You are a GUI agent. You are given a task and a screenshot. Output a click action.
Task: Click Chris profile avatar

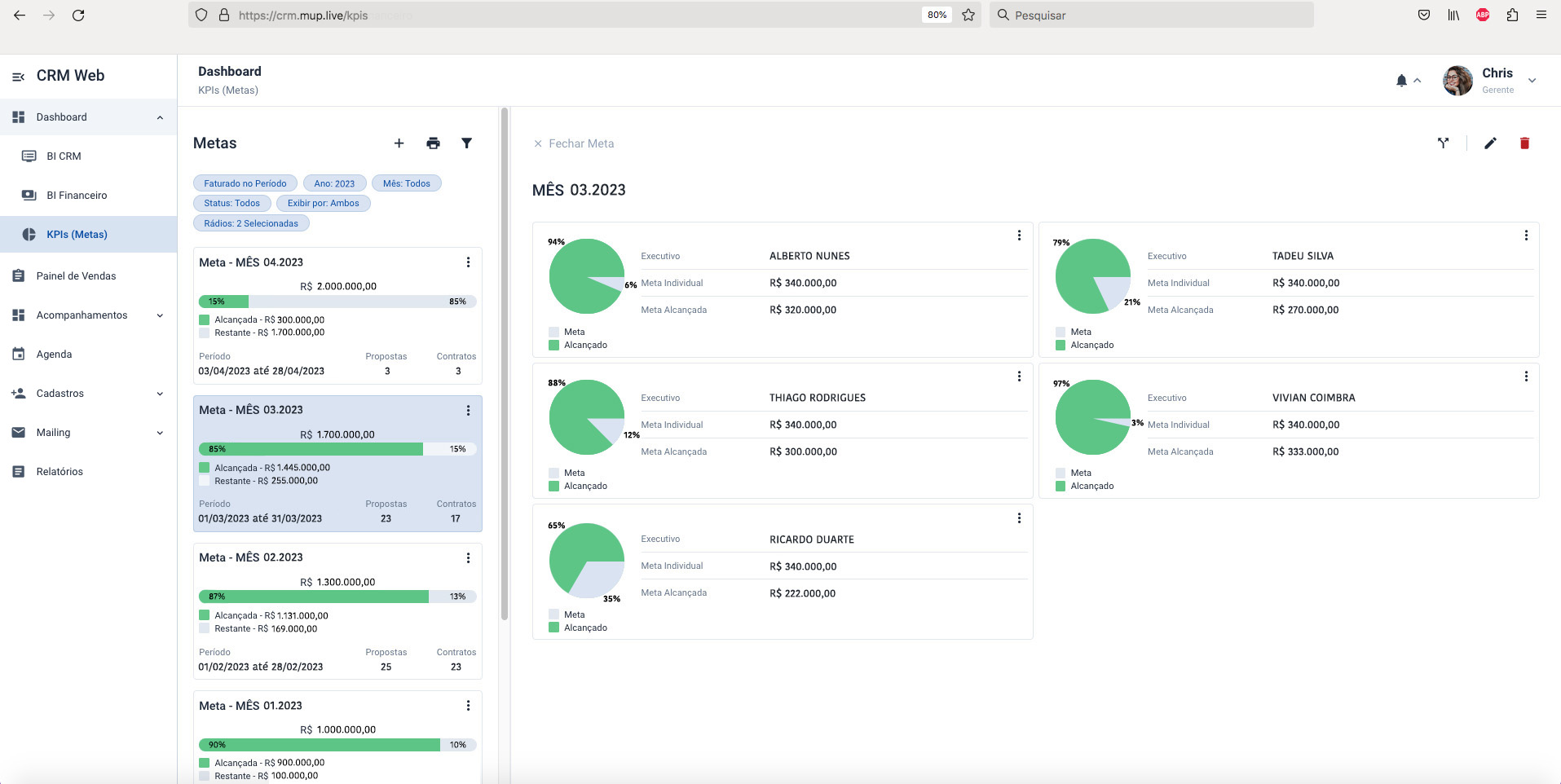pos(1457,80)
